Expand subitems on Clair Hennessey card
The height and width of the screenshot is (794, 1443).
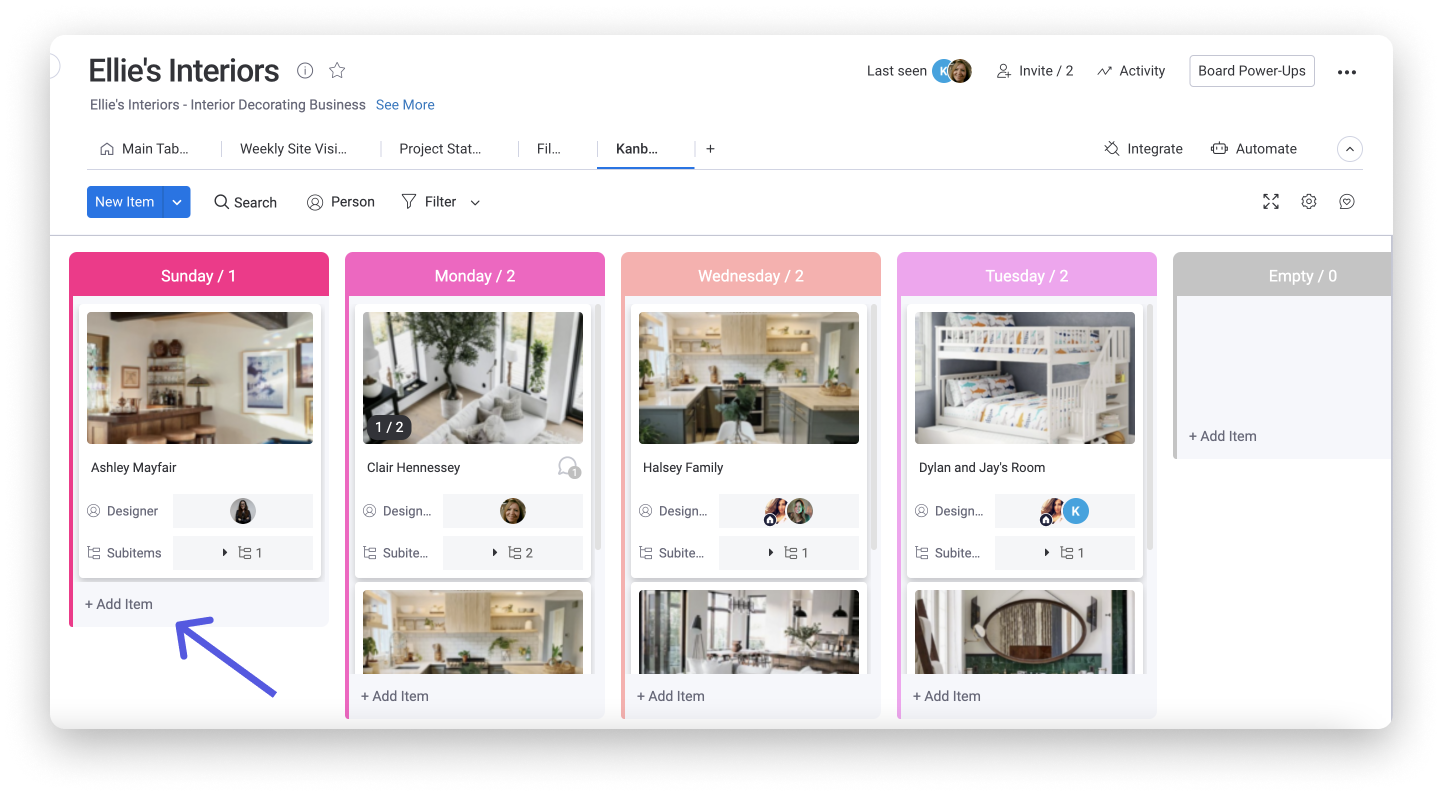[x=513, y=553]
